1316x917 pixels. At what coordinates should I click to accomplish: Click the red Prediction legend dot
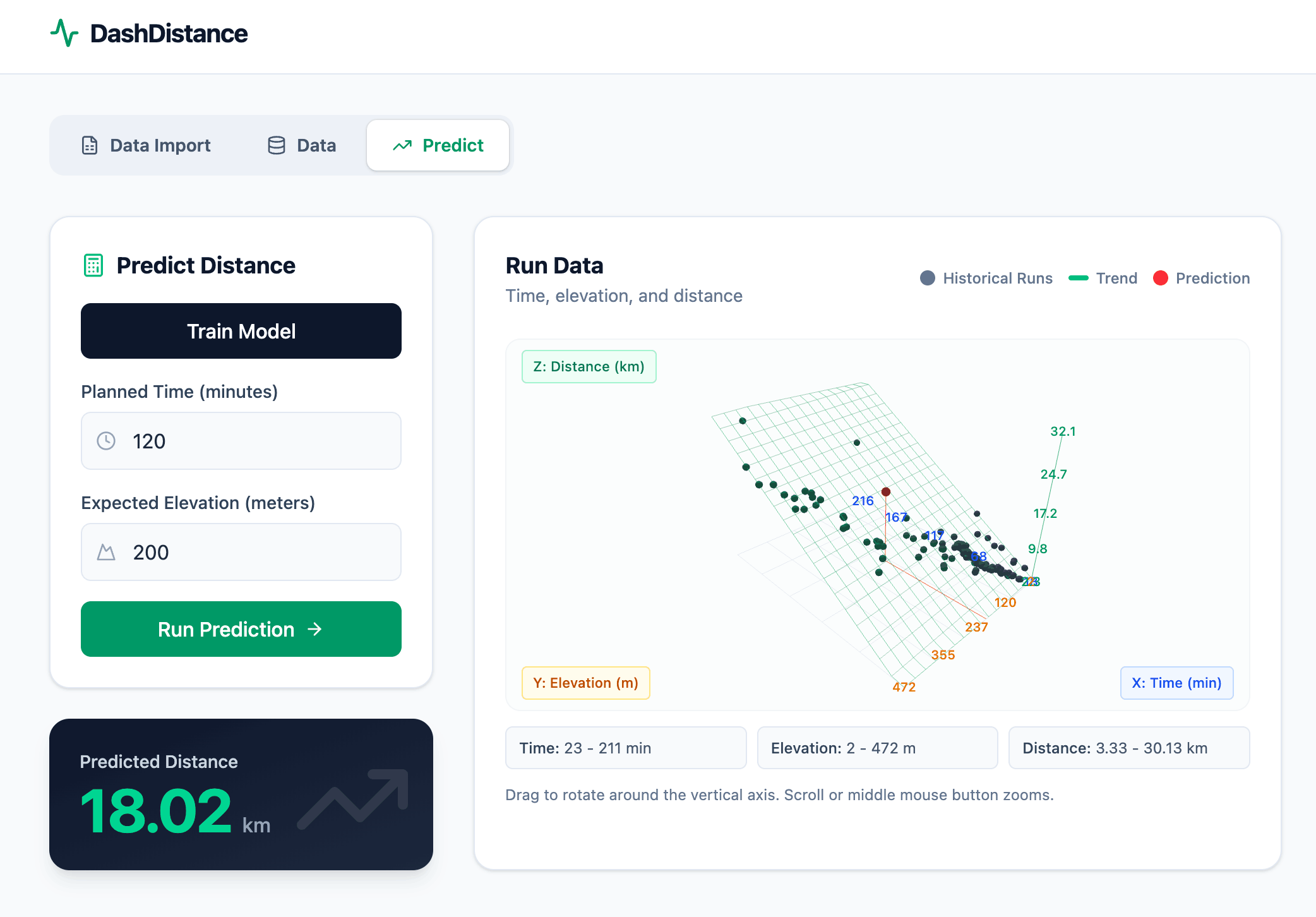(1161, 279)
